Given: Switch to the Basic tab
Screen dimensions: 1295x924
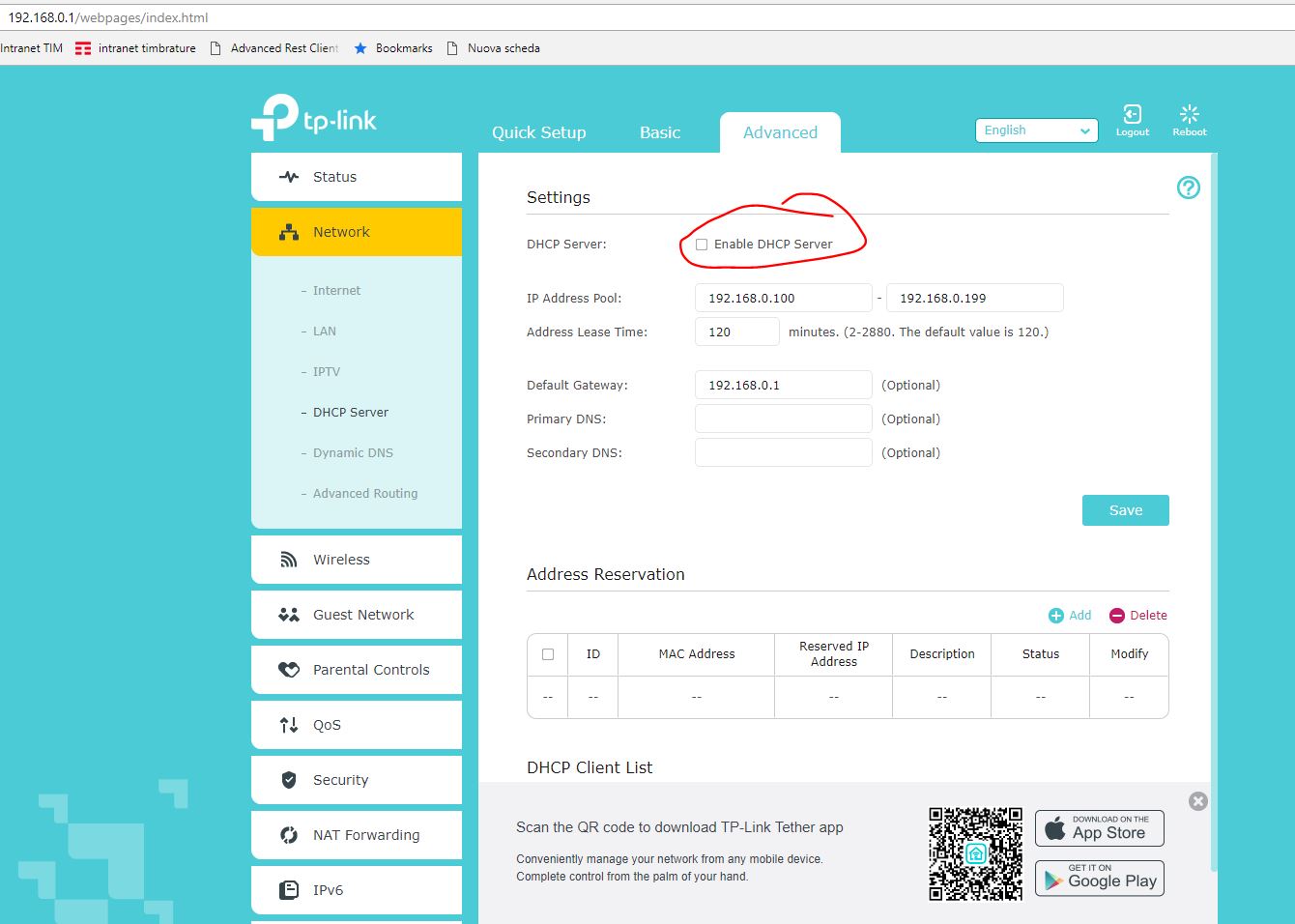Looking at the screenshot, I should tap(660, 132).
